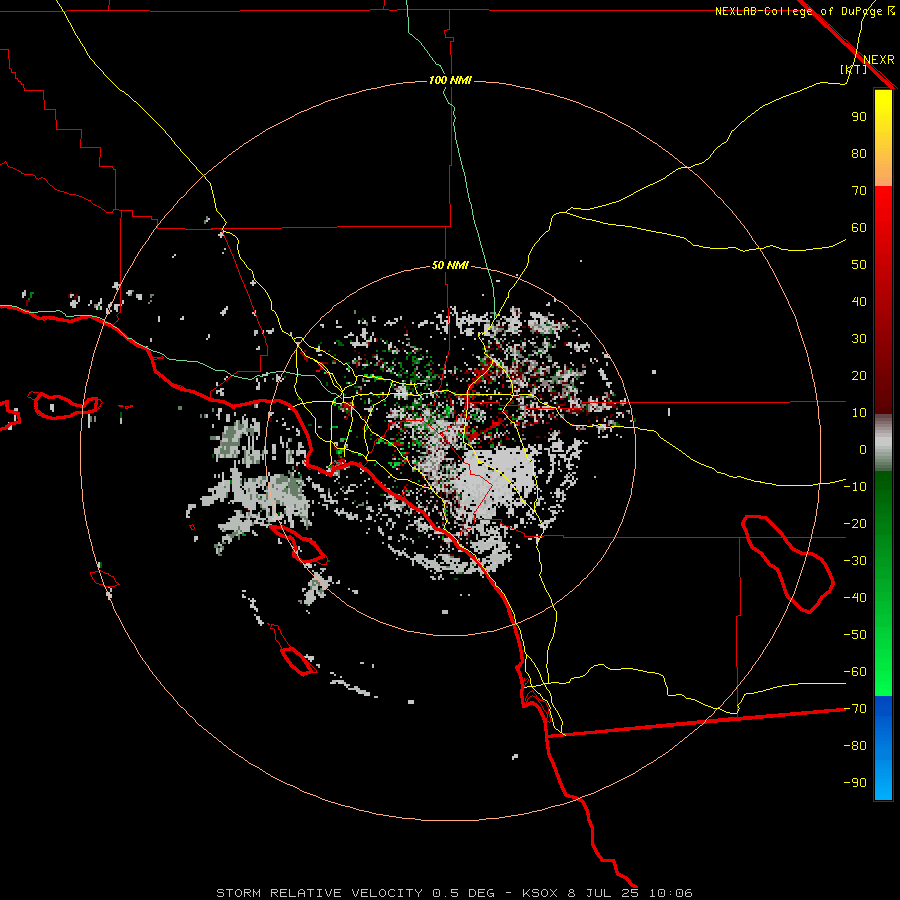The width and height of the screenshot is (900, 900).
Task: Click the 100 NMI range ring label
Action: (450, 80)
